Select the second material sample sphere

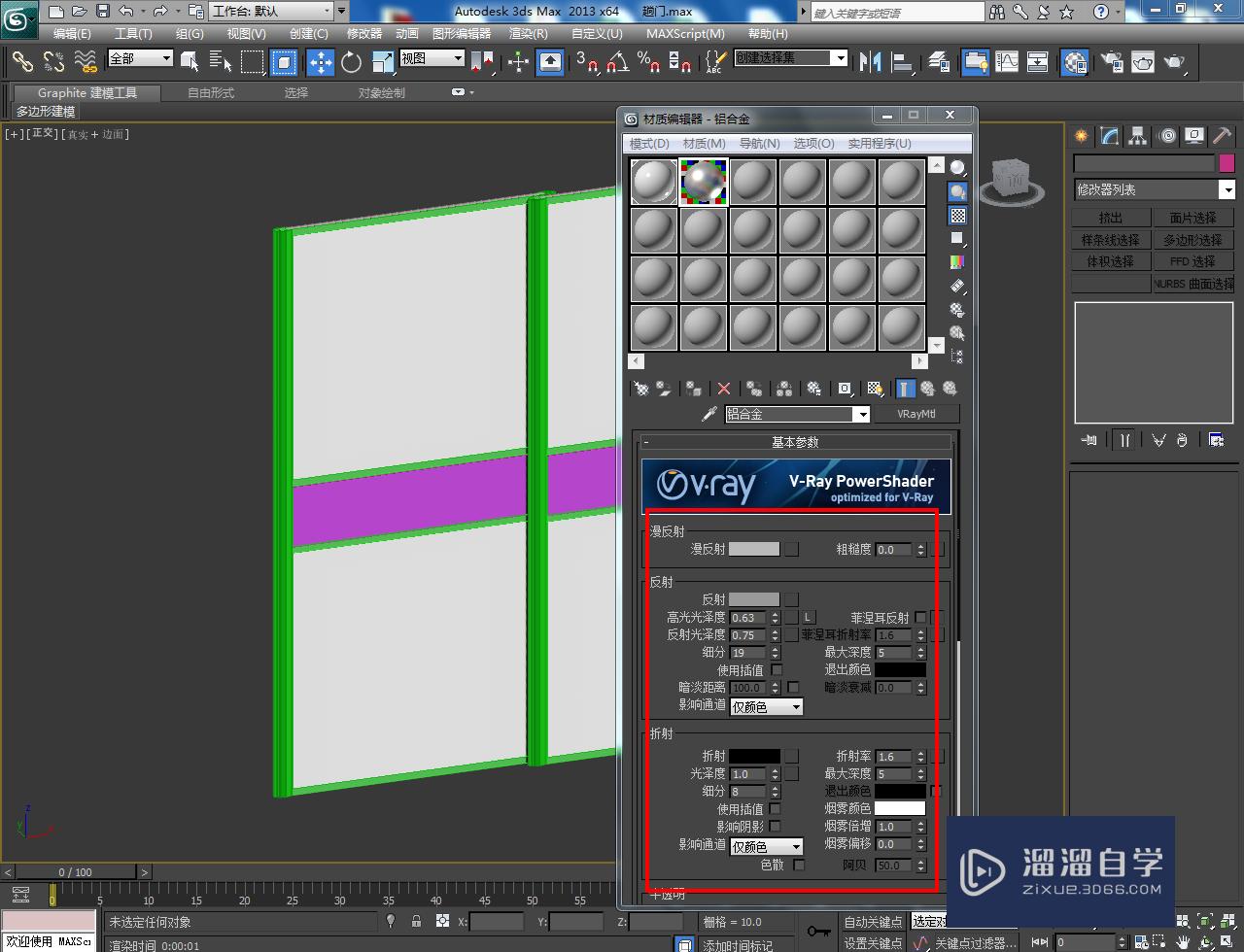pos(704,182)
